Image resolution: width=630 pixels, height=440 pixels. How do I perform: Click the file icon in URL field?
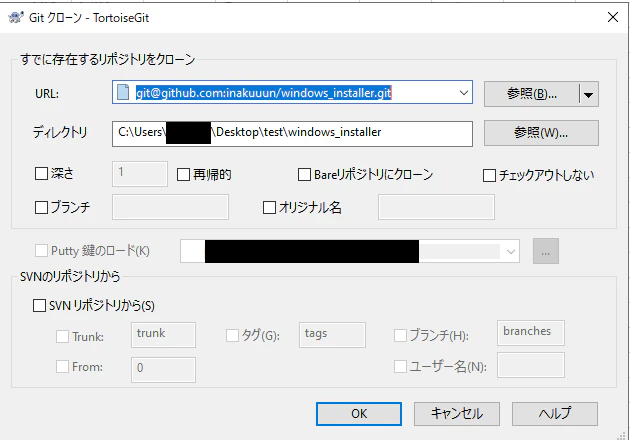point(123,92)
